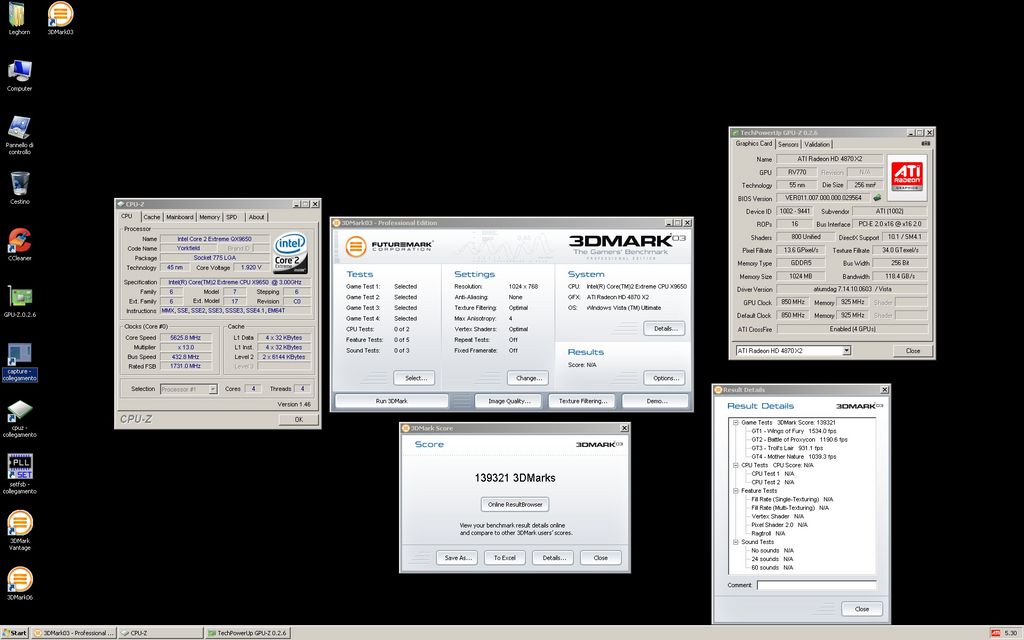
Task: Click Change... under Settings in 3DMark03
Action: (528, 378)
